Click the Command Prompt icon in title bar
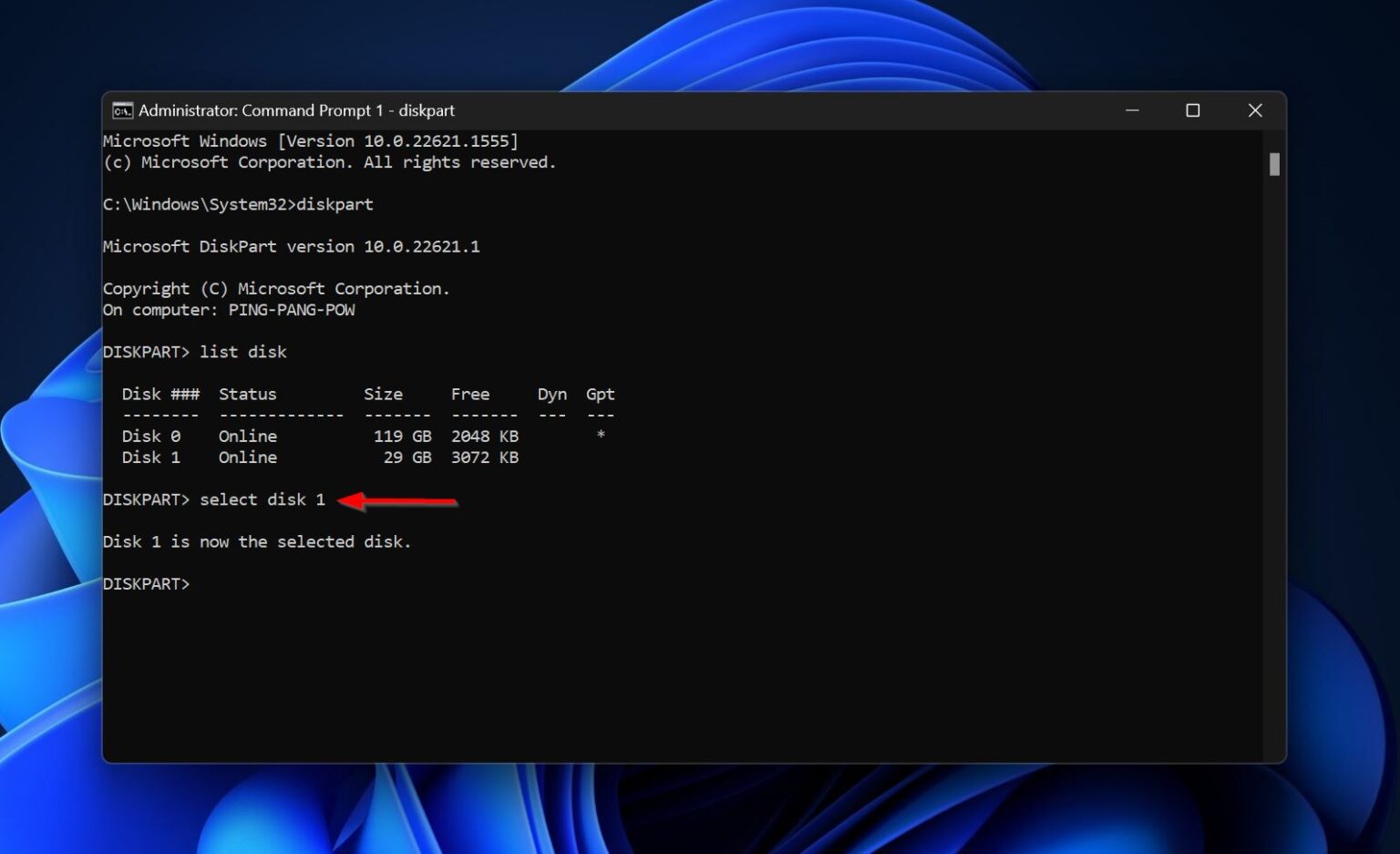The height and width of the screenshot is (854, 1400). 121,110
